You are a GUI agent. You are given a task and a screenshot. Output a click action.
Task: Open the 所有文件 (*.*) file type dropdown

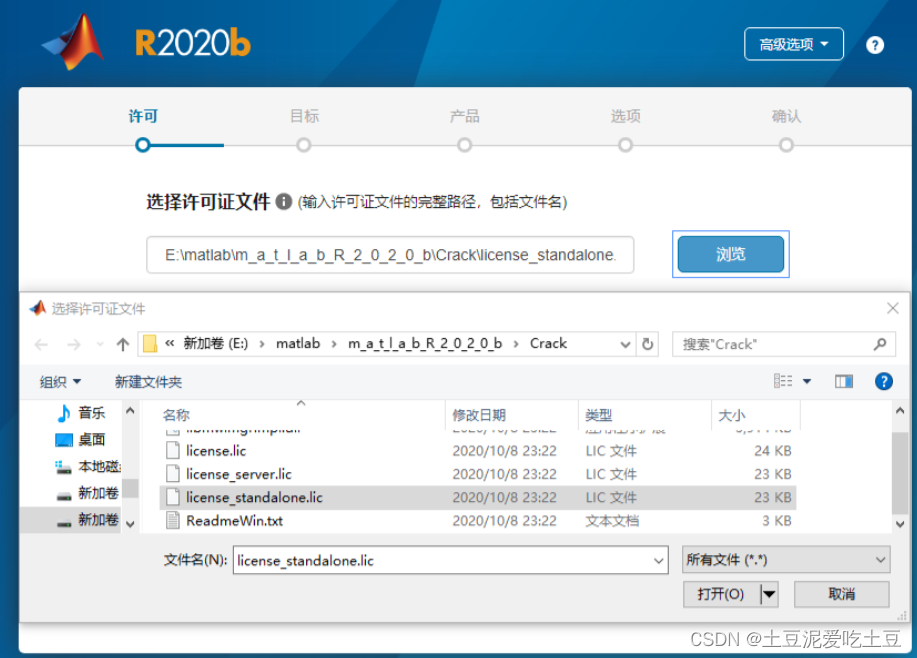786,560
